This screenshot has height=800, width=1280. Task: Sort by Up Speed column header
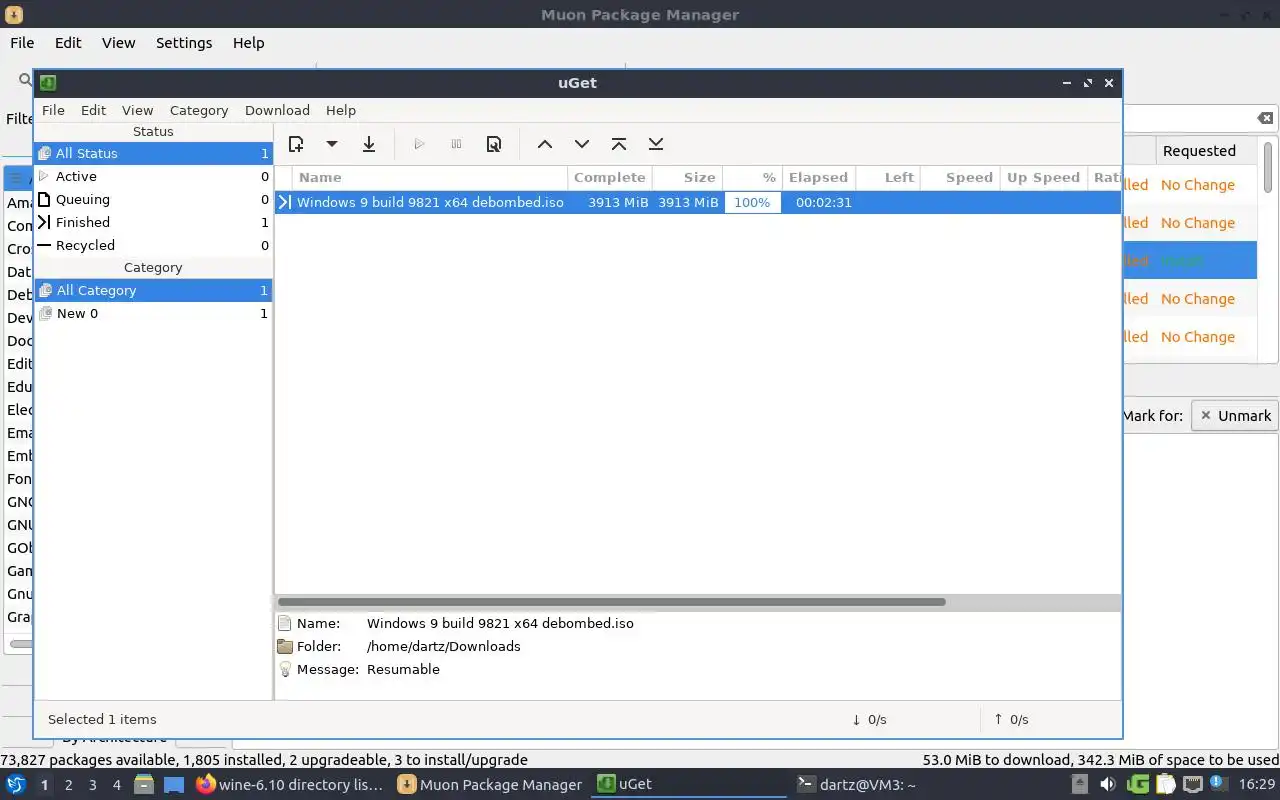click(1043, 177)
